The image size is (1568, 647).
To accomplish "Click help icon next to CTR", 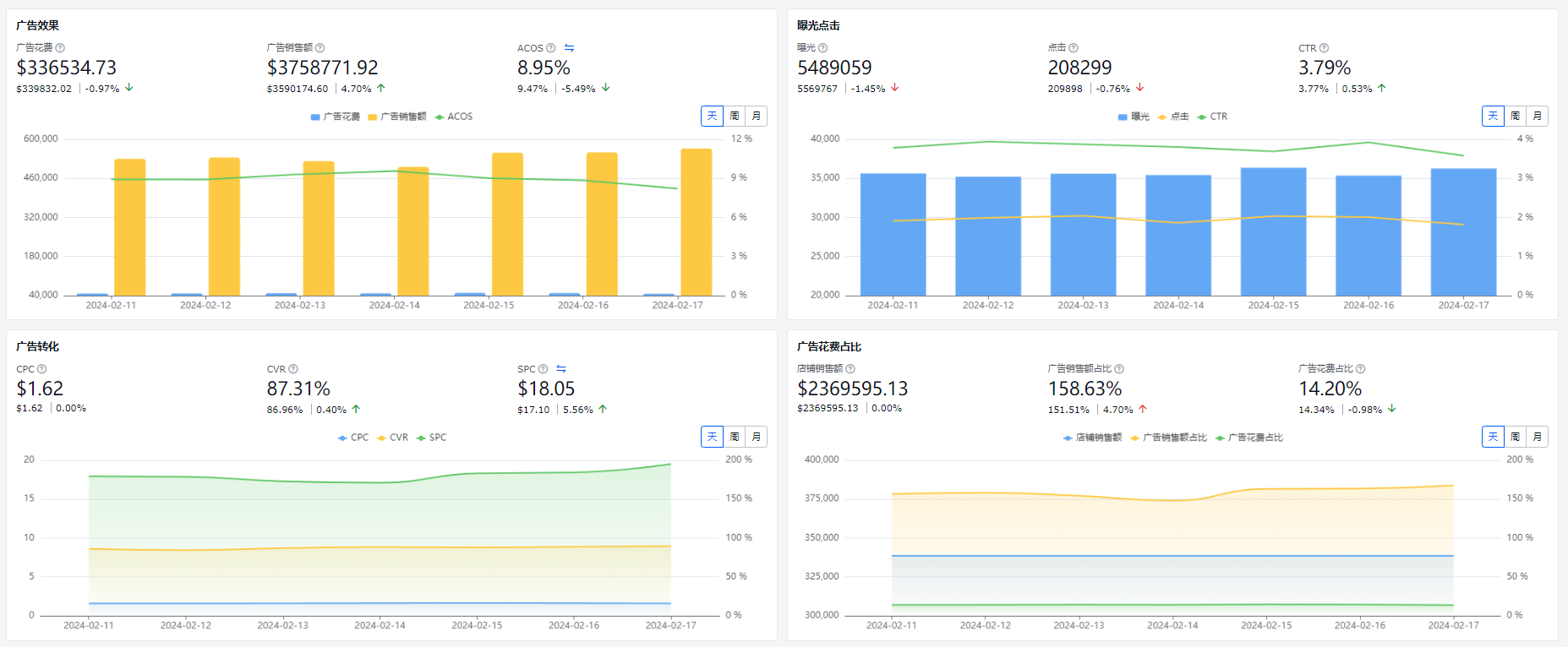I will coord(1324,48).
